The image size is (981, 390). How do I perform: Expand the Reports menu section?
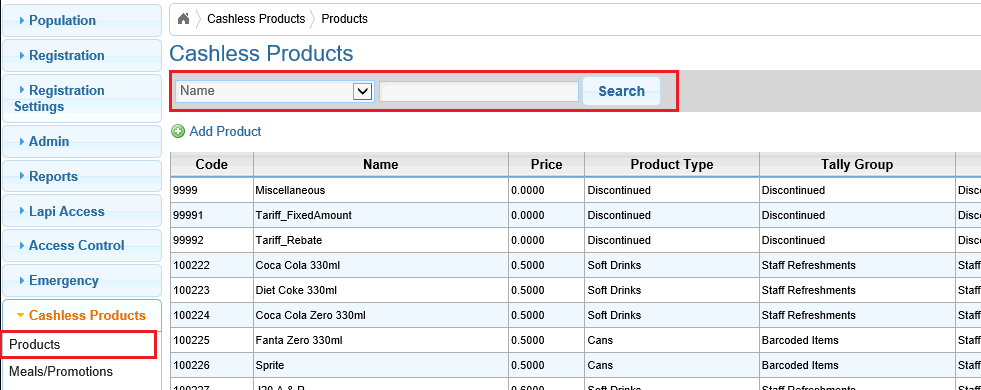(x=82, y=177)
